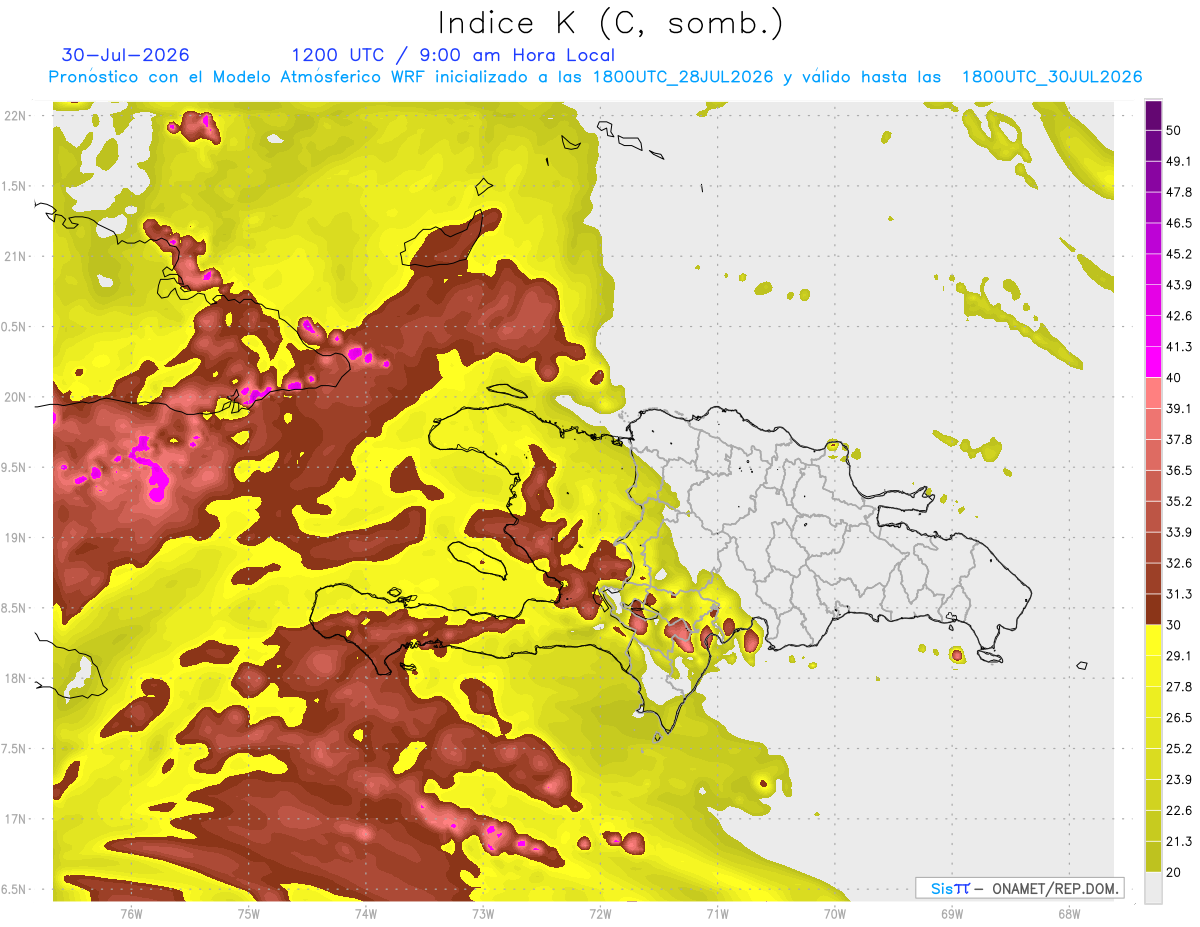The height and width of the screenshot is (927, 1200).
Task: Click the "27.8" color scale value
Action: click(x=1179, y=686)
